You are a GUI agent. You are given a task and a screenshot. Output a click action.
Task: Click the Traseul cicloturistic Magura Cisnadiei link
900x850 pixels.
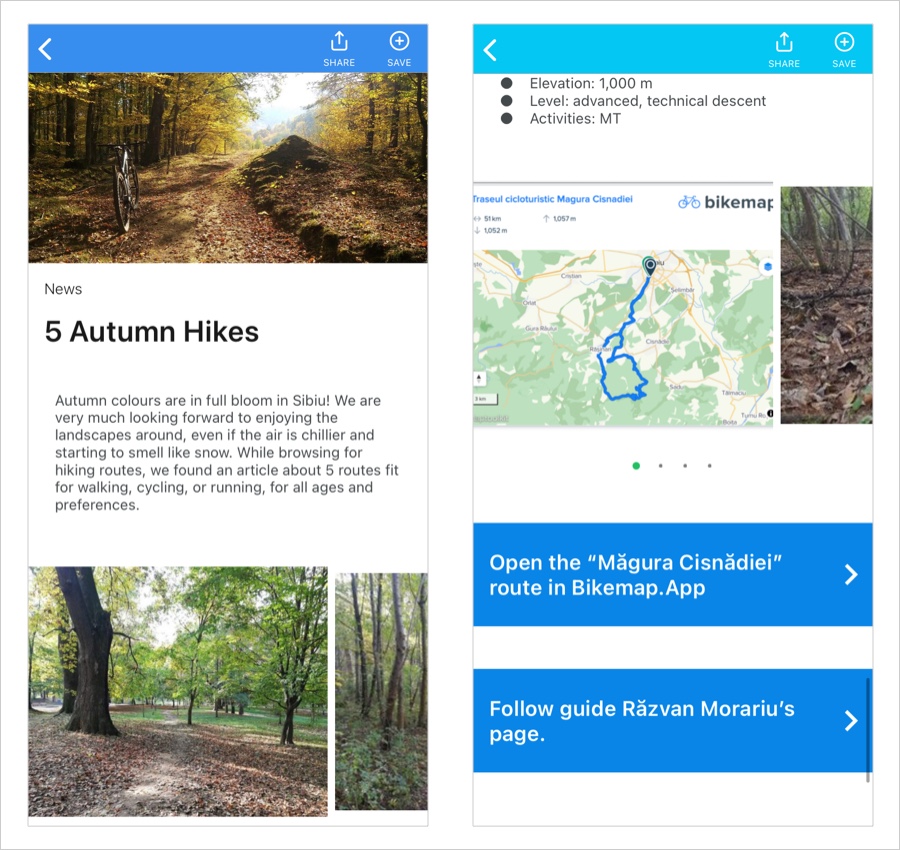click(553, 199)
